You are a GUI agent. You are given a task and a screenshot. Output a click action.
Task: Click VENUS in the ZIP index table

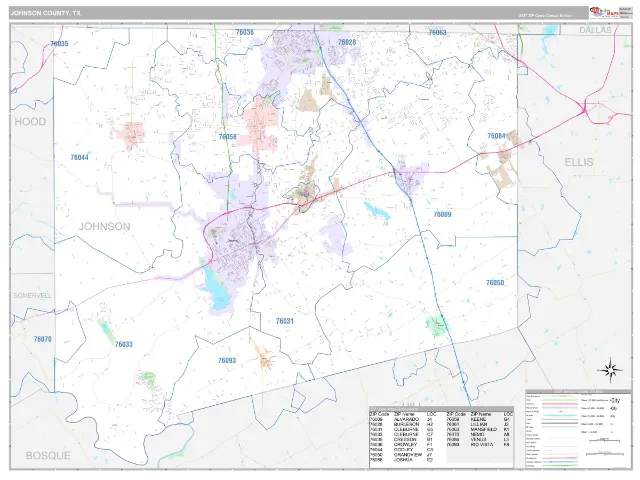point(478,440)
